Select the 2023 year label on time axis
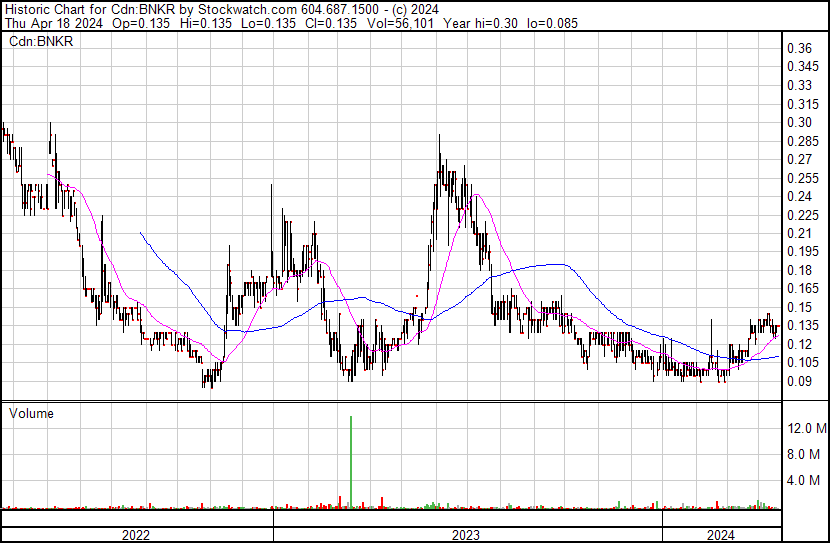830x543 pixels. [x=465, y=534]
